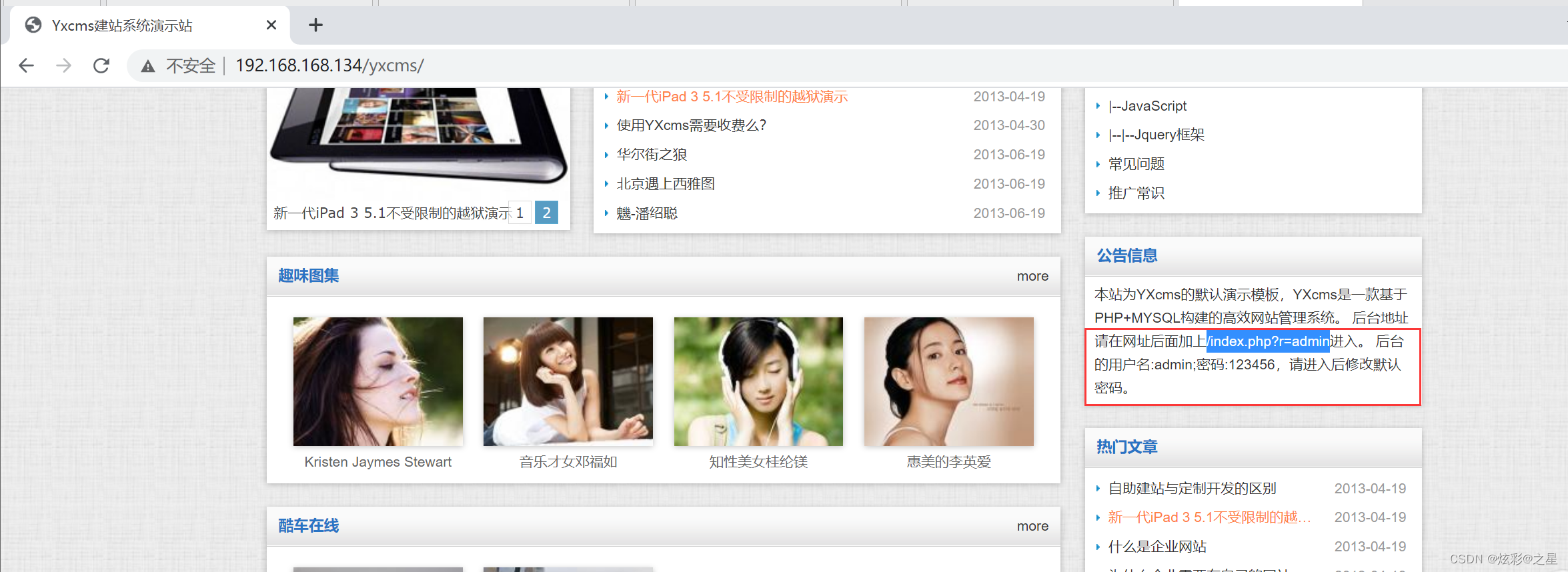1568x572 pixels.
Task: Switch slideshow to slide 2
Action: [546, 213]
